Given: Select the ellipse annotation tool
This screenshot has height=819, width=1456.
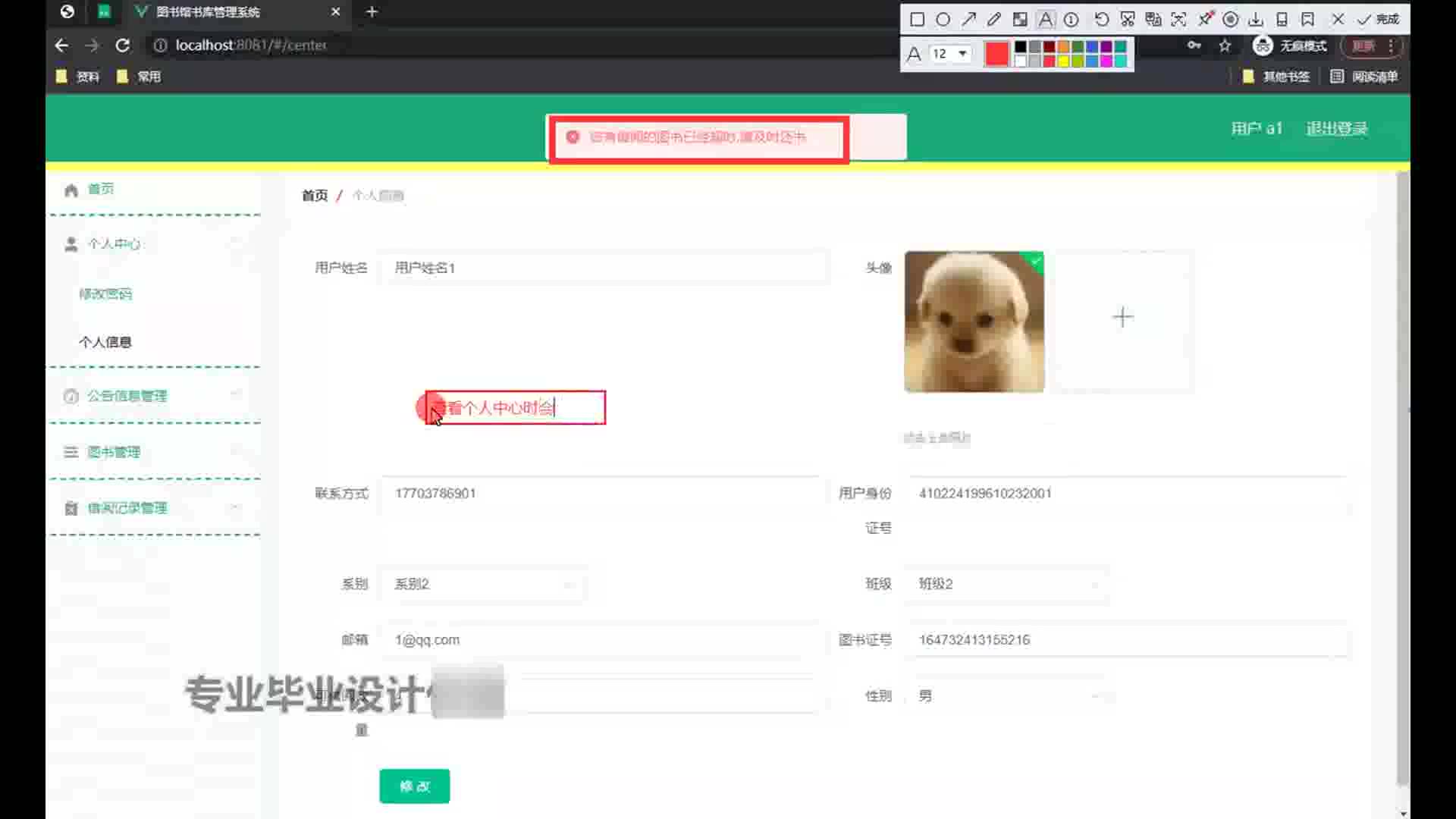Looking at the screenshot, I should coord(943,20).
